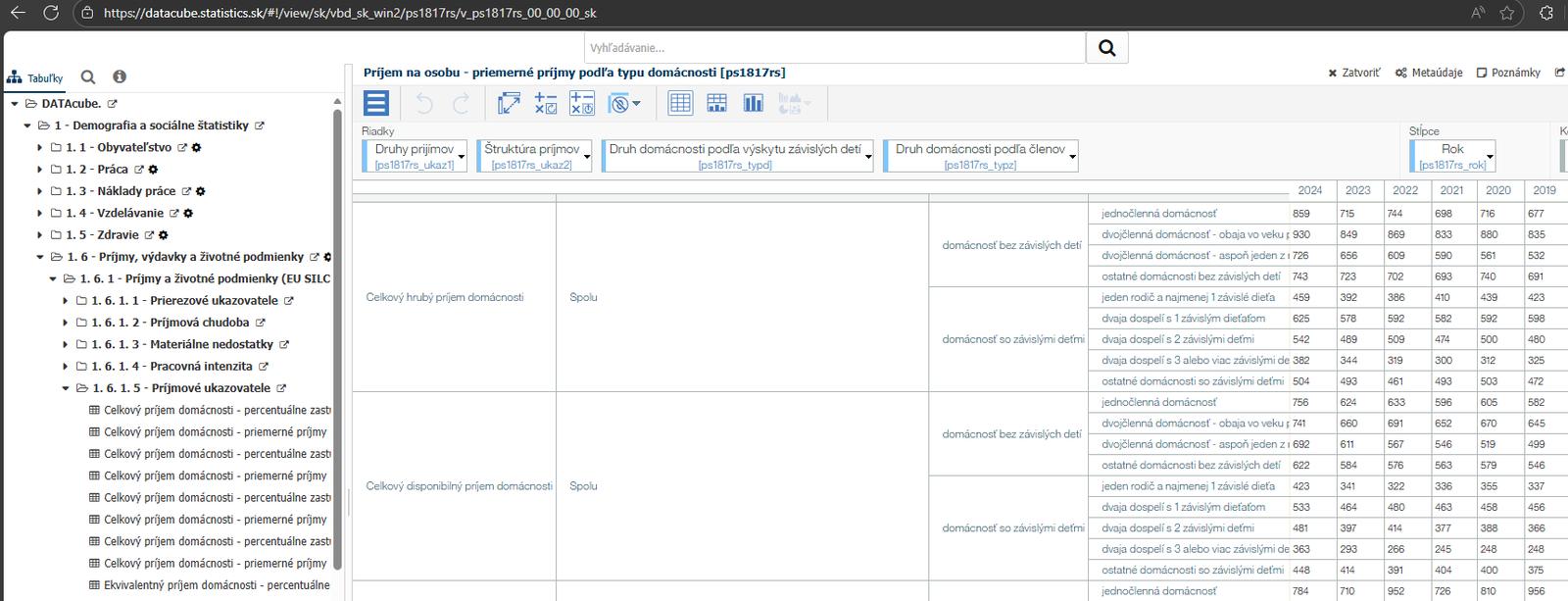Click the info icon in left panel

(x=120, y=77)
